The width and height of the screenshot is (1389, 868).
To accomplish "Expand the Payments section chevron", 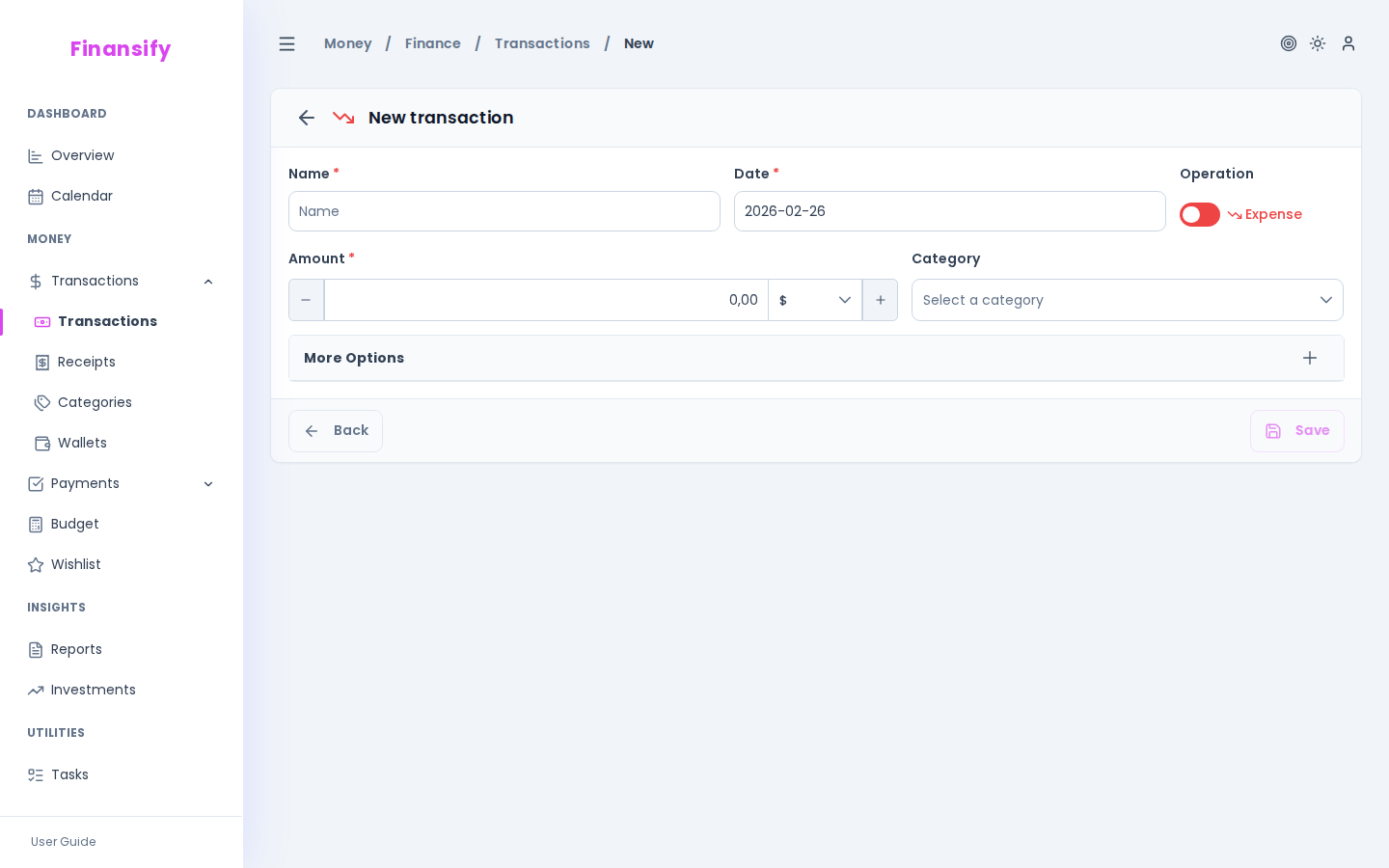I will [x=209, y=483].
